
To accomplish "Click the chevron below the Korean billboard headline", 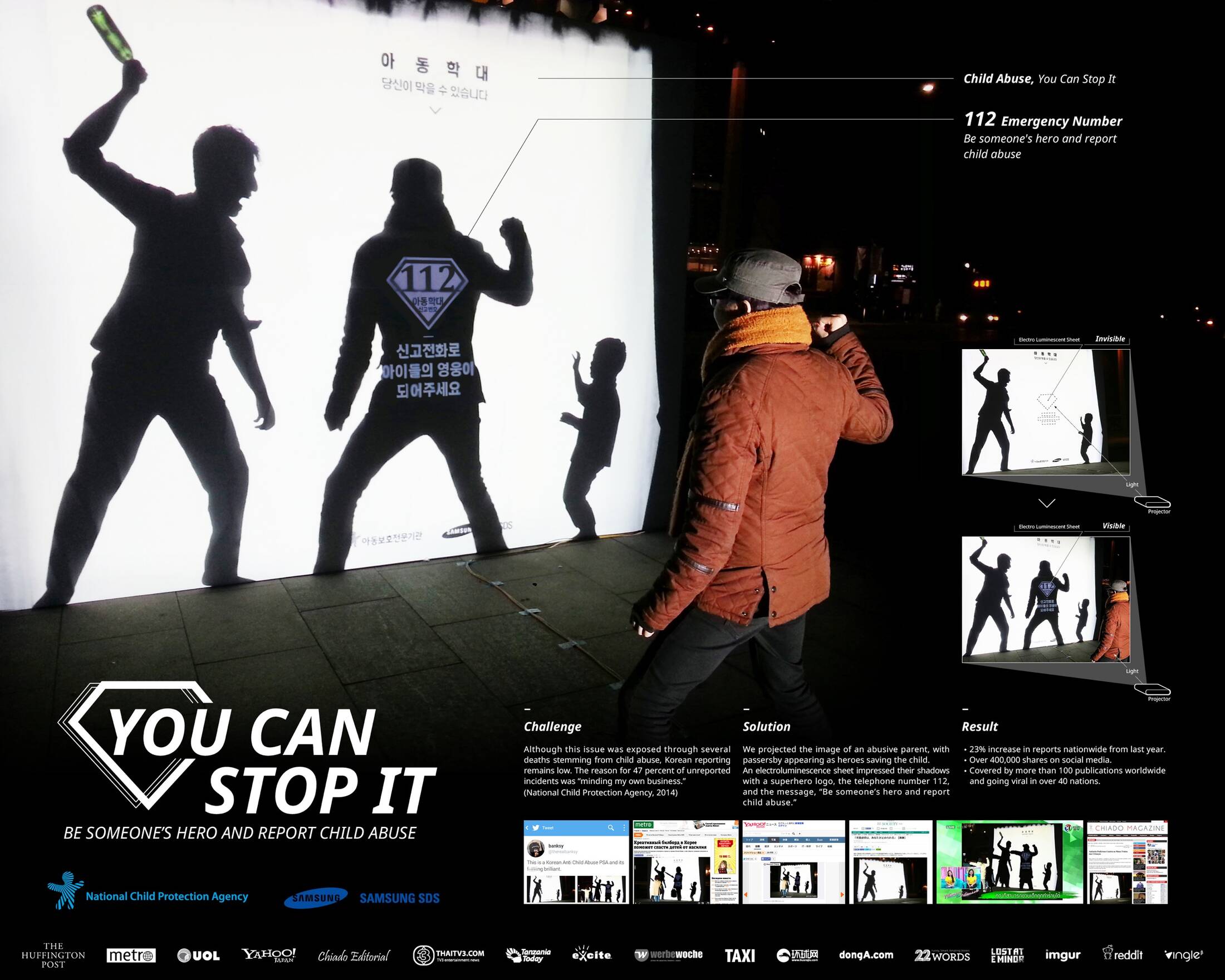I will 435,110.
